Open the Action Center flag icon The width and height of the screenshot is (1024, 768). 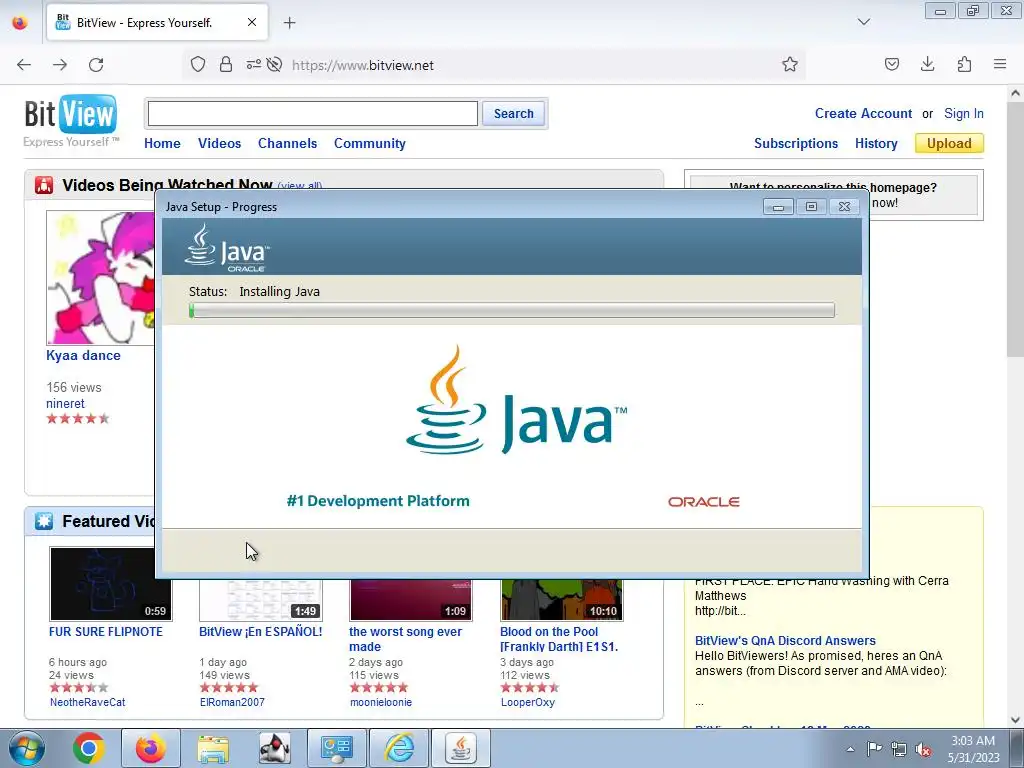pos(874,749)
